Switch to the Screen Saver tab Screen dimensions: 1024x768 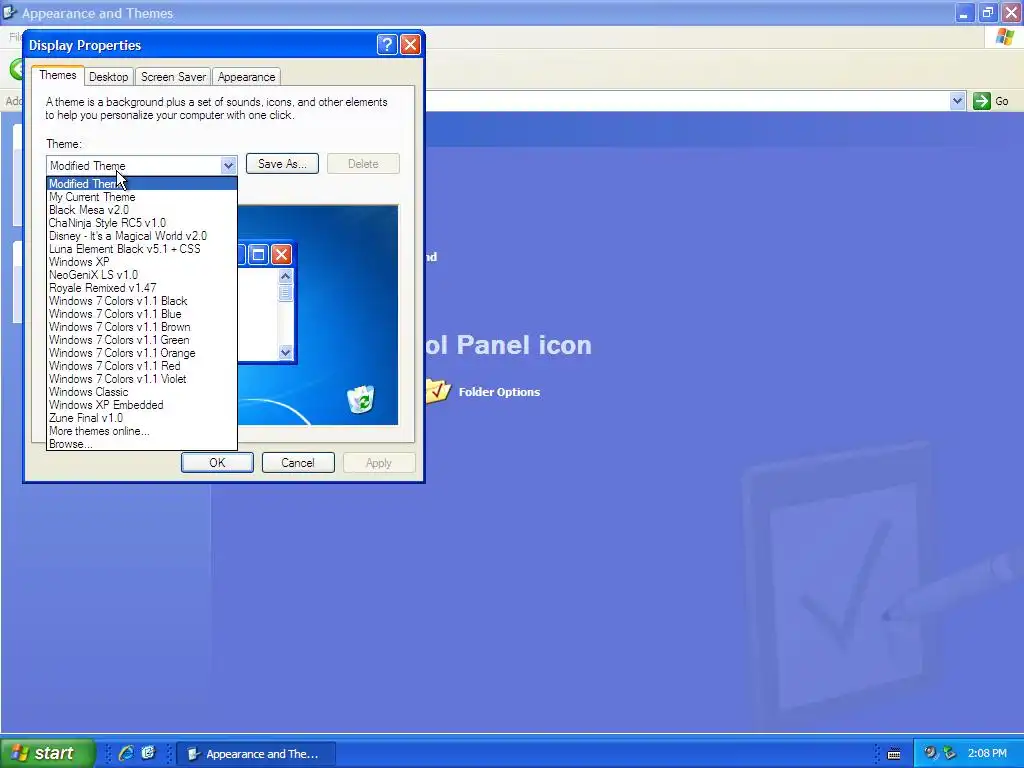pyautogui.click(x=173, y=76)
